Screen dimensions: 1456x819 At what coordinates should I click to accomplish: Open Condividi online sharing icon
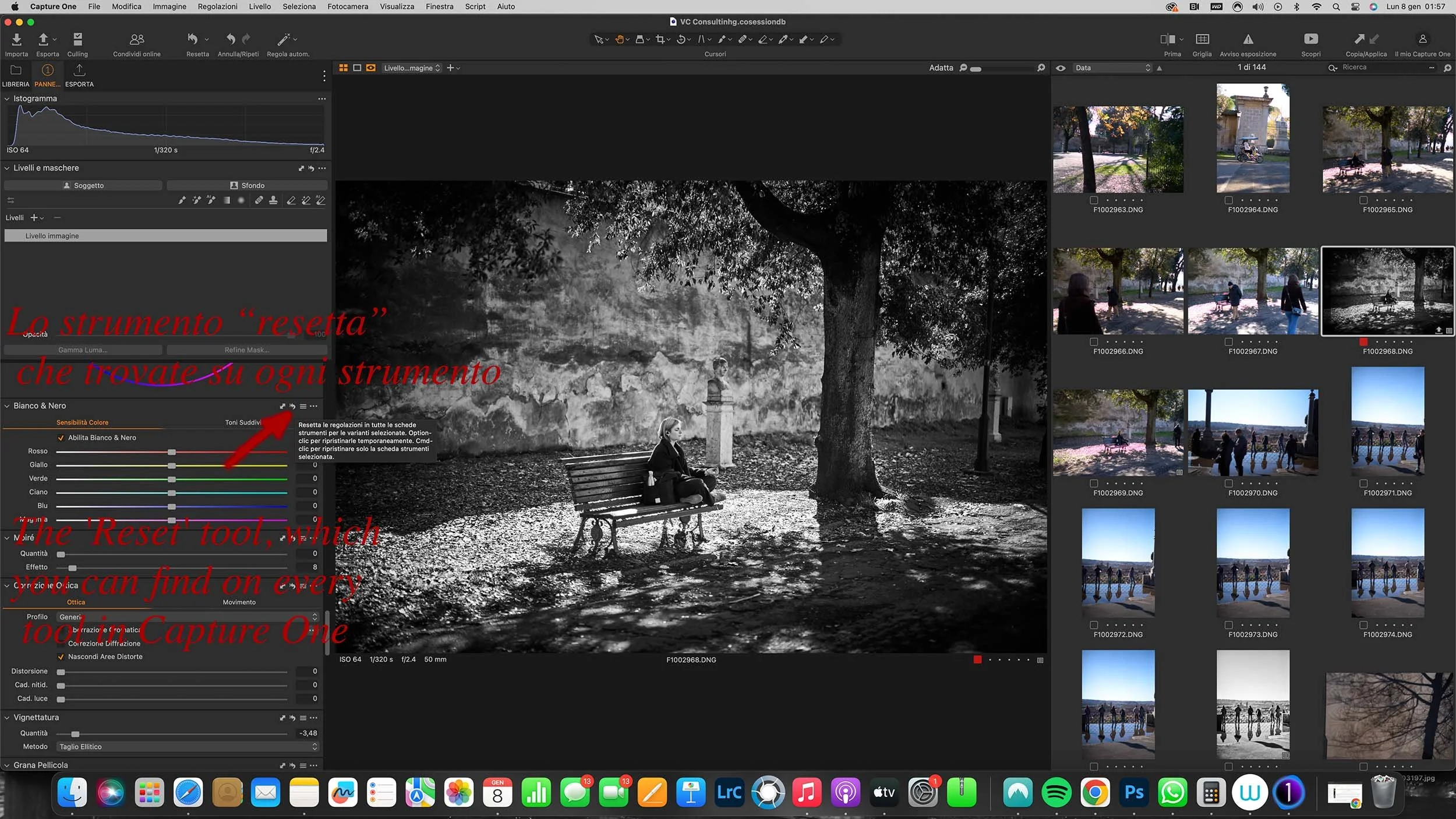[x=137, y=40]
